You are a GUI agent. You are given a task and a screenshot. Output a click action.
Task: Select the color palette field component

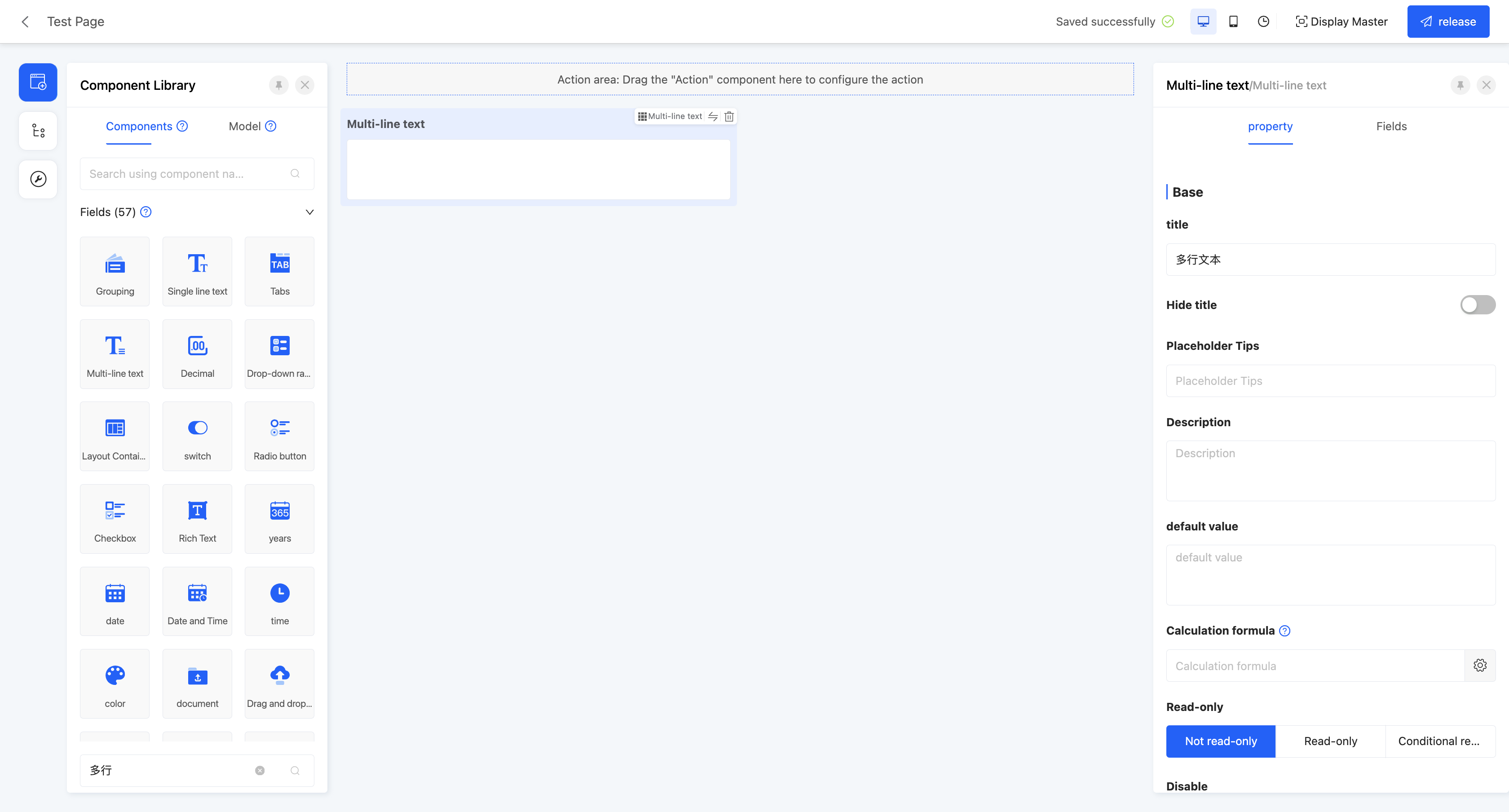115,683
